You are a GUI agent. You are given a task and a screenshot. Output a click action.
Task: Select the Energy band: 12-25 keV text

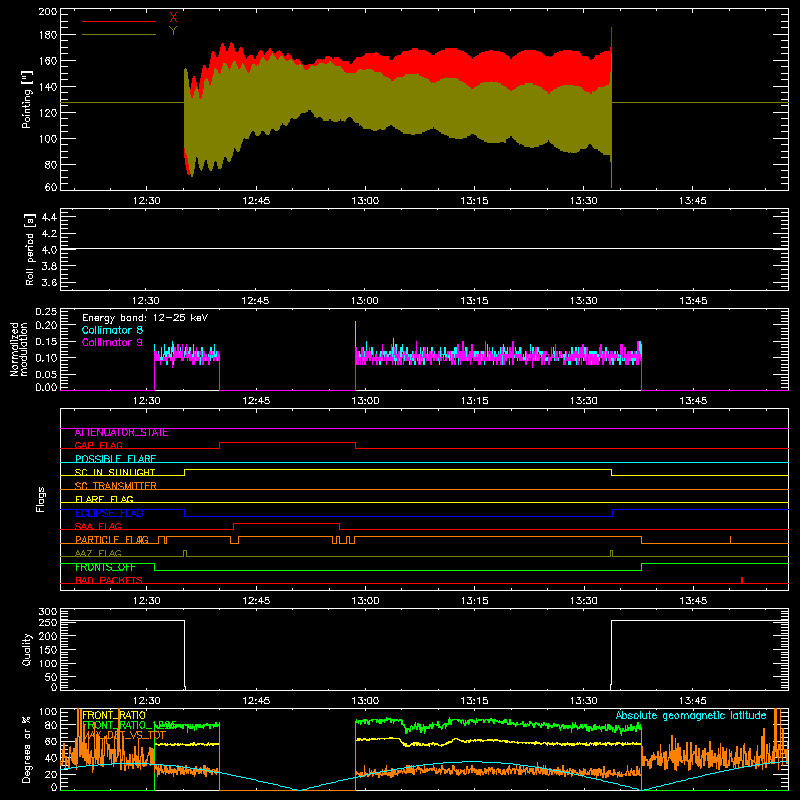[145, 318]
